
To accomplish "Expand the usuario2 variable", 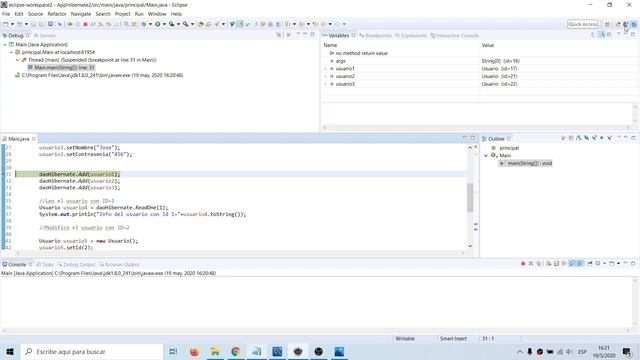I will pyautogui.click(x=325, y=76).
